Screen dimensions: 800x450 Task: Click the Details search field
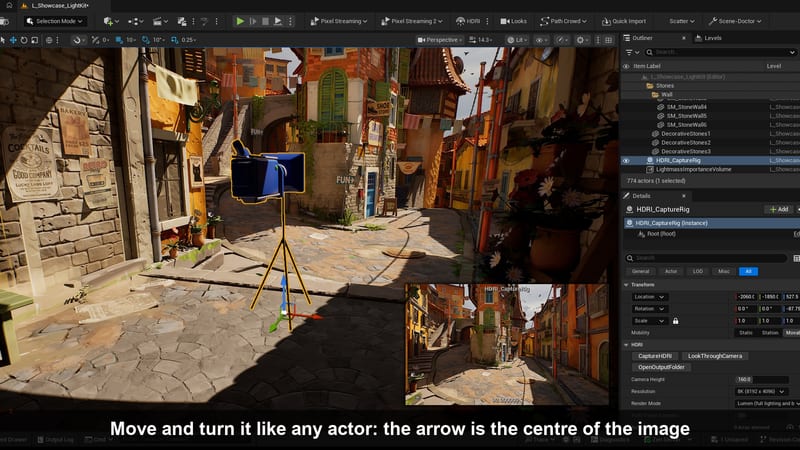tap(707, 258)
